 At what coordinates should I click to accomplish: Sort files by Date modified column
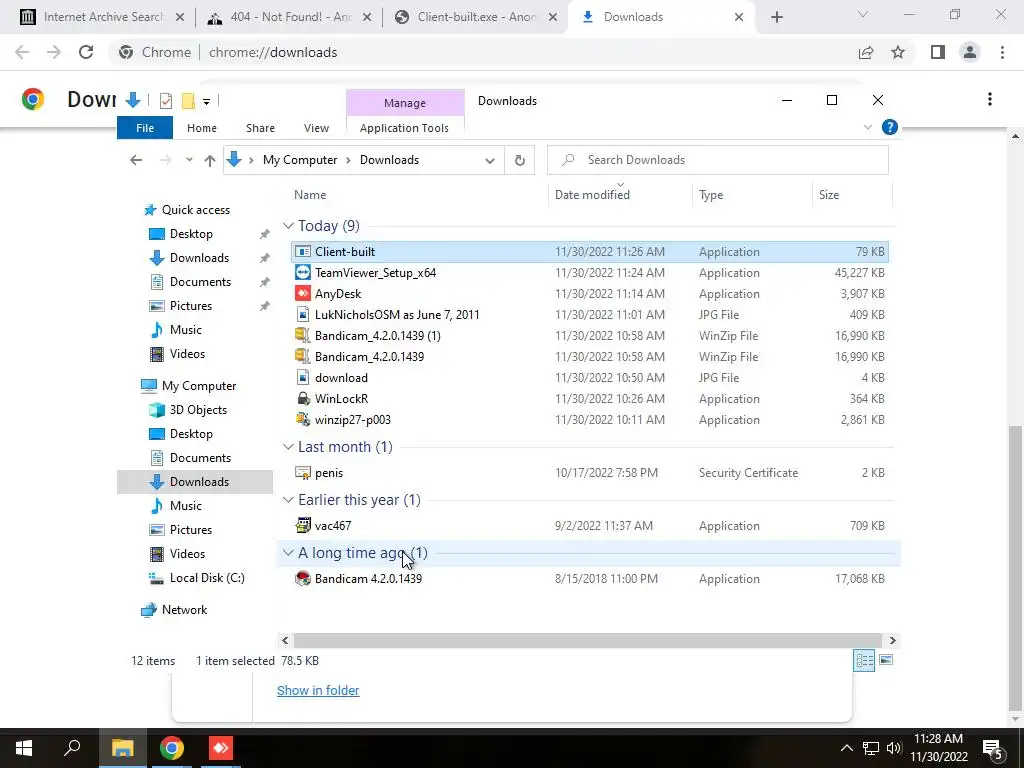pyautogui.click(x=592, y=195)
